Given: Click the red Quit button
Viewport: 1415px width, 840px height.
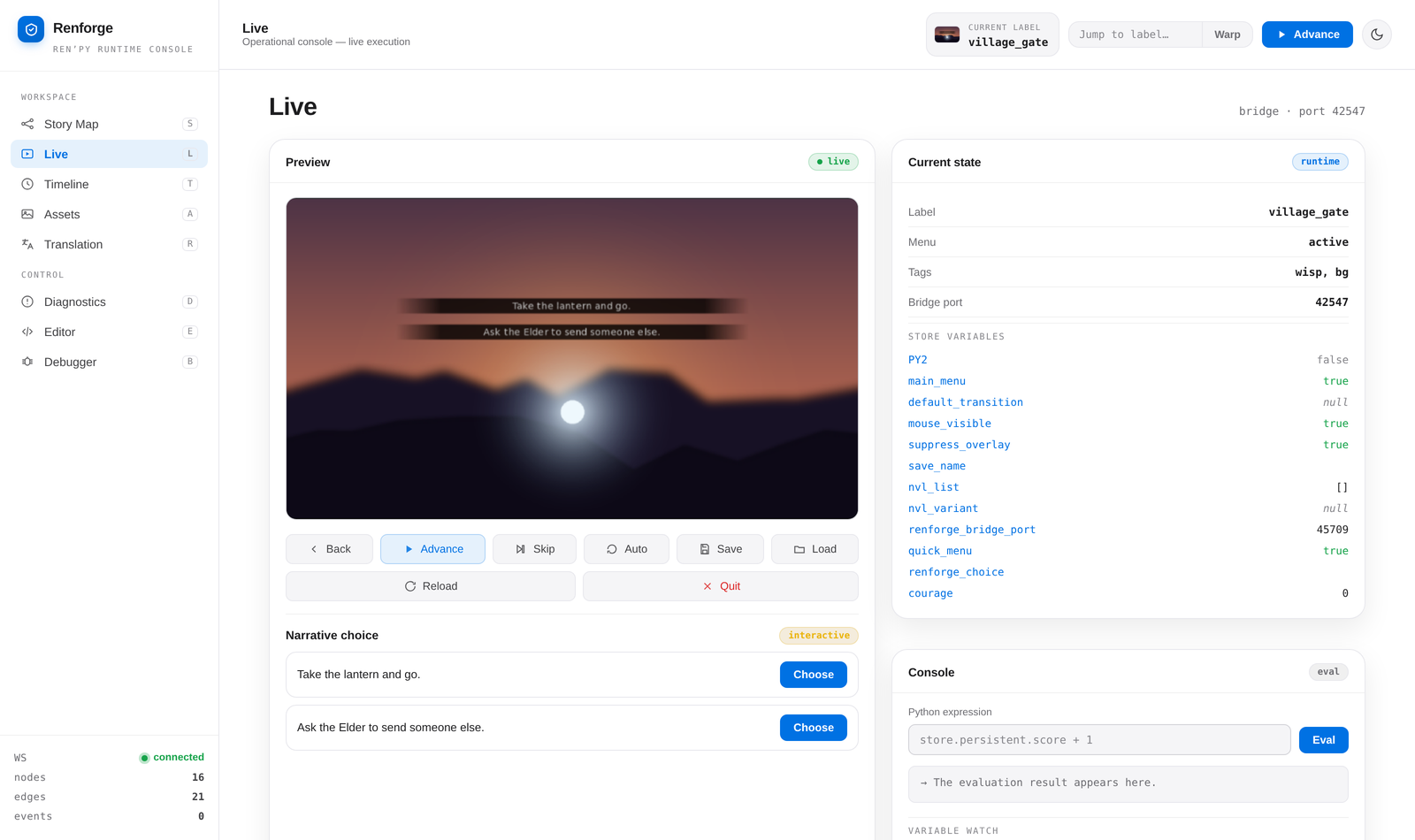Looking at the screenshot, I should 721,586.
